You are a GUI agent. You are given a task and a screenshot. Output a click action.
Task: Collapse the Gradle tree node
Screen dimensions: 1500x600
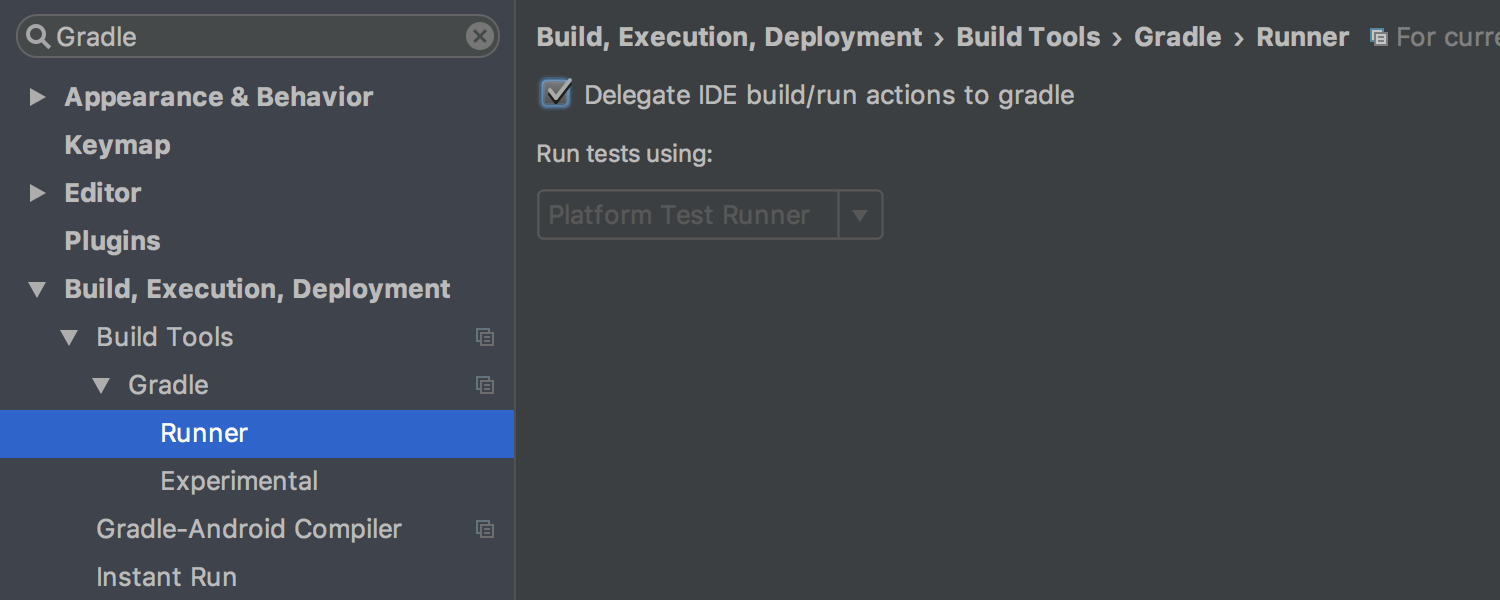tap(101, 386)
